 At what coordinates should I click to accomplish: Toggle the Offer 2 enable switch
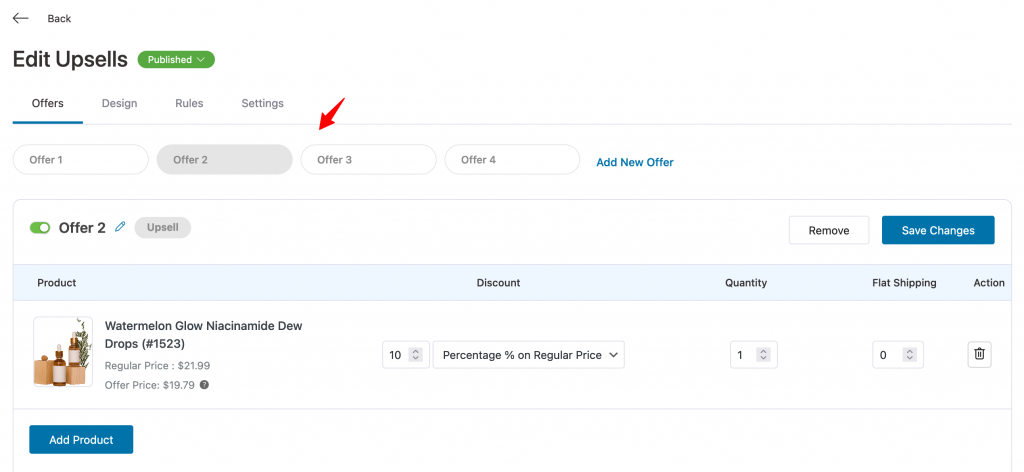(40, 228)
